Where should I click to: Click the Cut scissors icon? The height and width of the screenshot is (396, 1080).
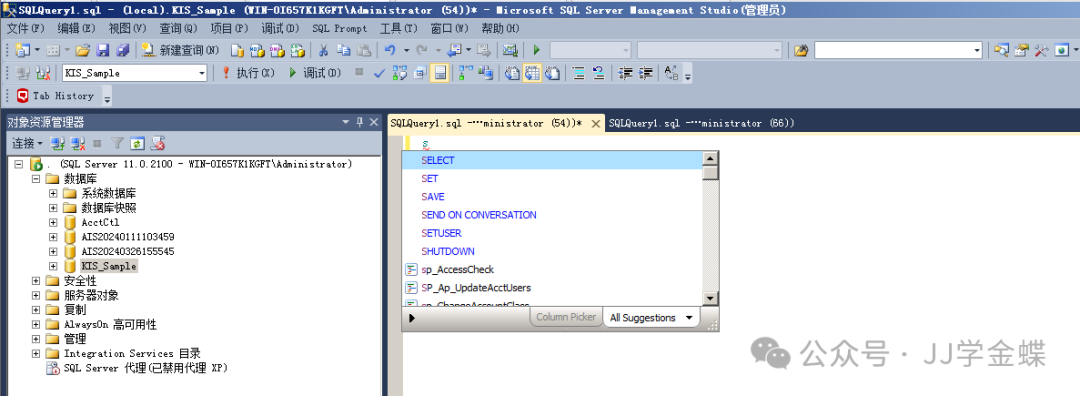point(323,50)
